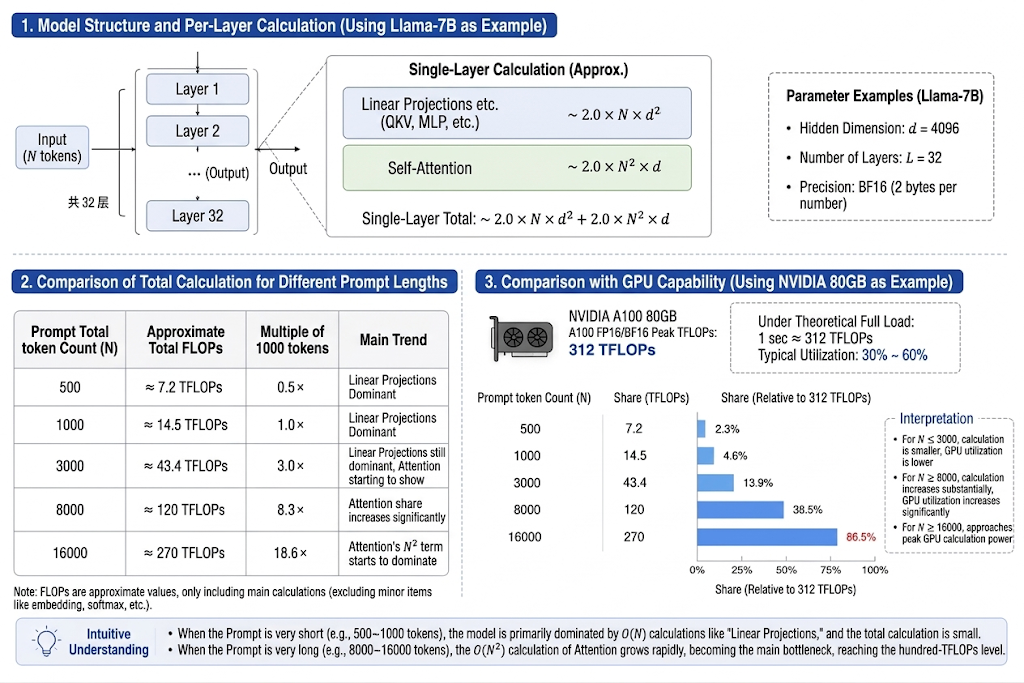Click the ≈ 43.4 TFLOPs table cell

pyautogui.click(x=185, y=466)
